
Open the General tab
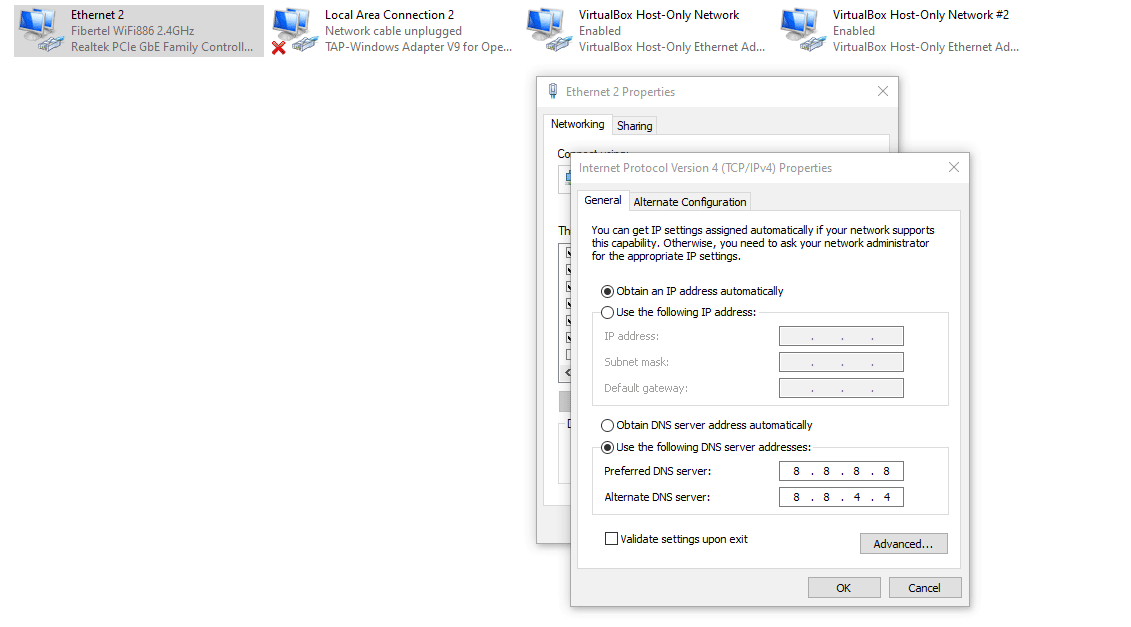pyautogui.click(x=603, y=200)
